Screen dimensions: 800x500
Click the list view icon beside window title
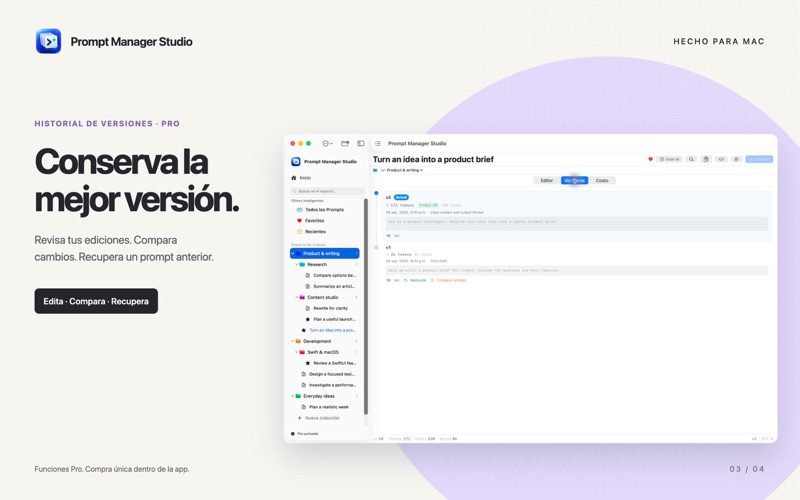[378, 143]
